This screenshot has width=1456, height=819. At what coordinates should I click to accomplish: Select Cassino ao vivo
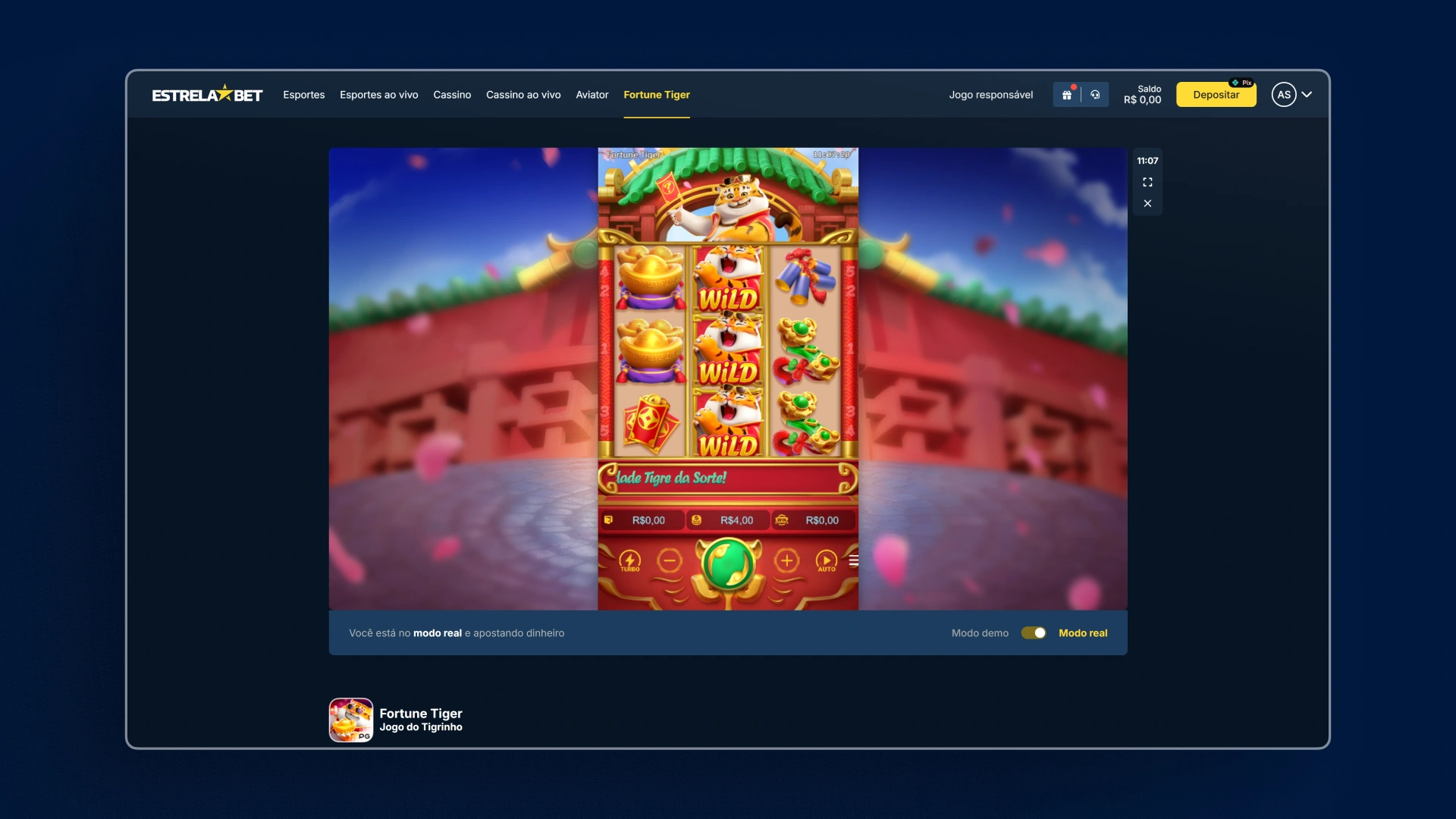click(x=523, y=95)
